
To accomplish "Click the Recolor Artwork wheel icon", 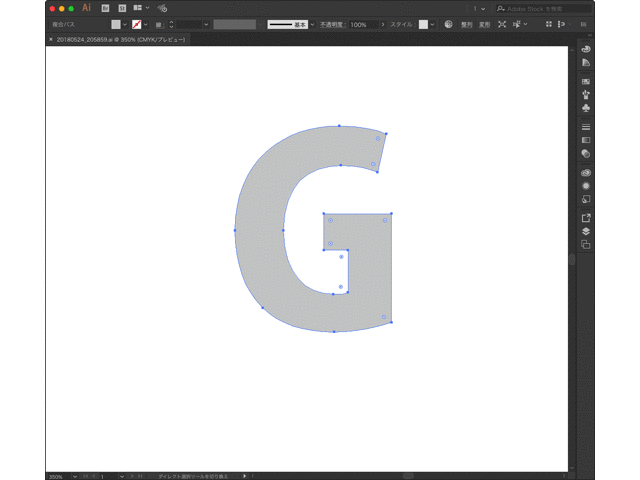I will coord(448,24).
